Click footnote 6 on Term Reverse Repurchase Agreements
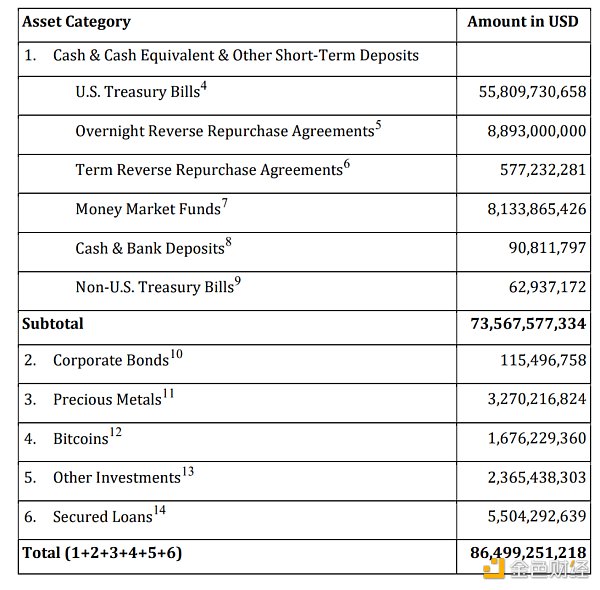 click(346, 164)
